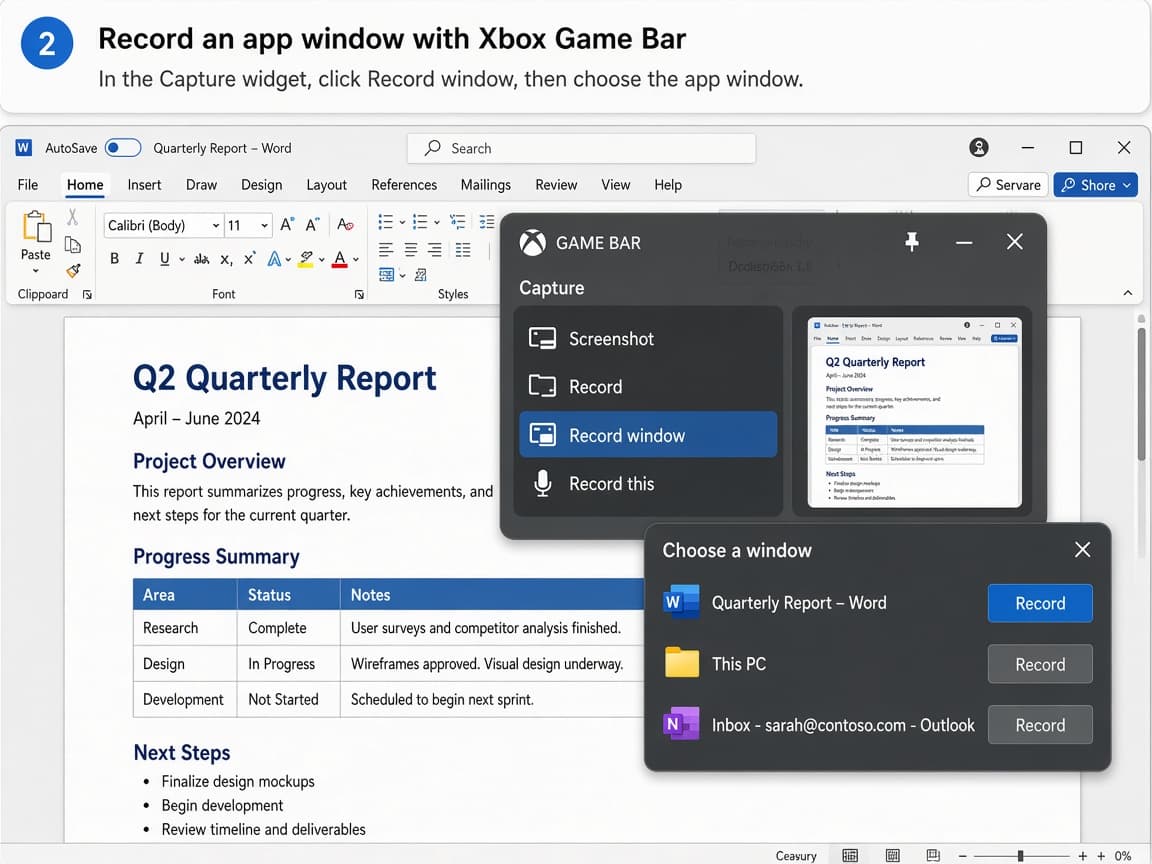Open Font dialog launcher
The image size is (1152, 864).
pos(359,295)
